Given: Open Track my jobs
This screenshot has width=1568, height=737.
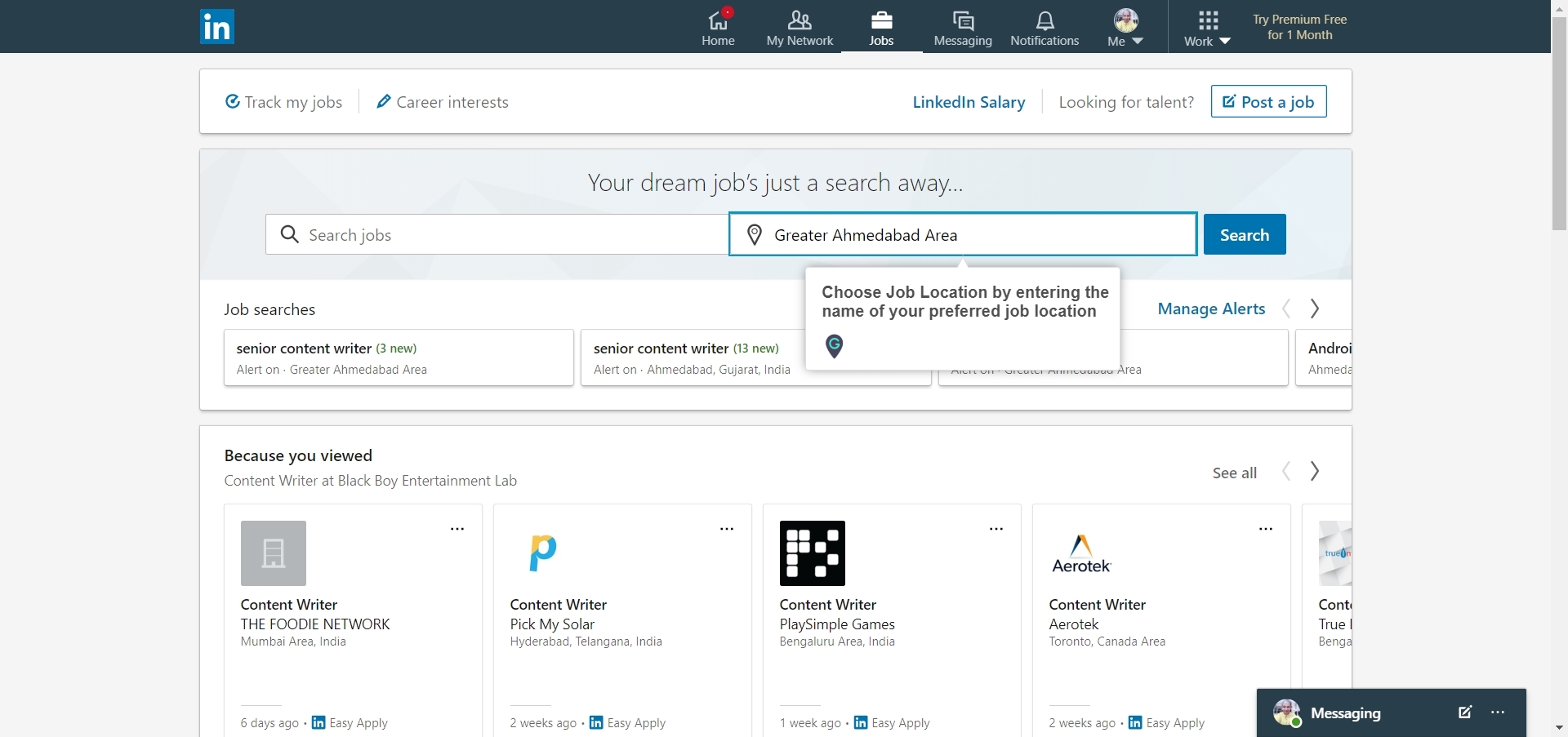Looking at the screenshot, I should click(x=283, y=102).
